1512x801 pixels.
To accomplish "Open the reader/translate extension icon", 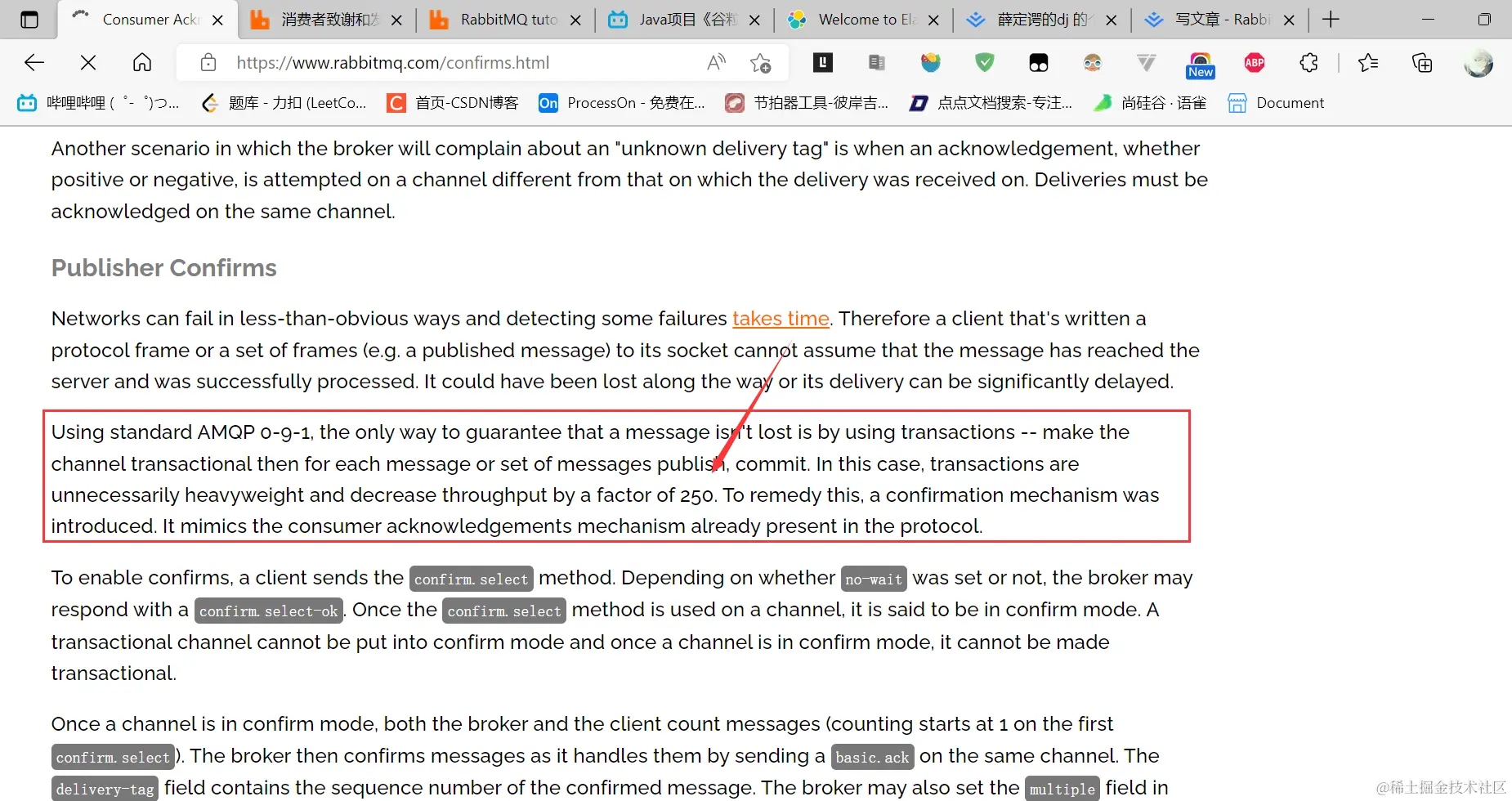I will (877, 62).
